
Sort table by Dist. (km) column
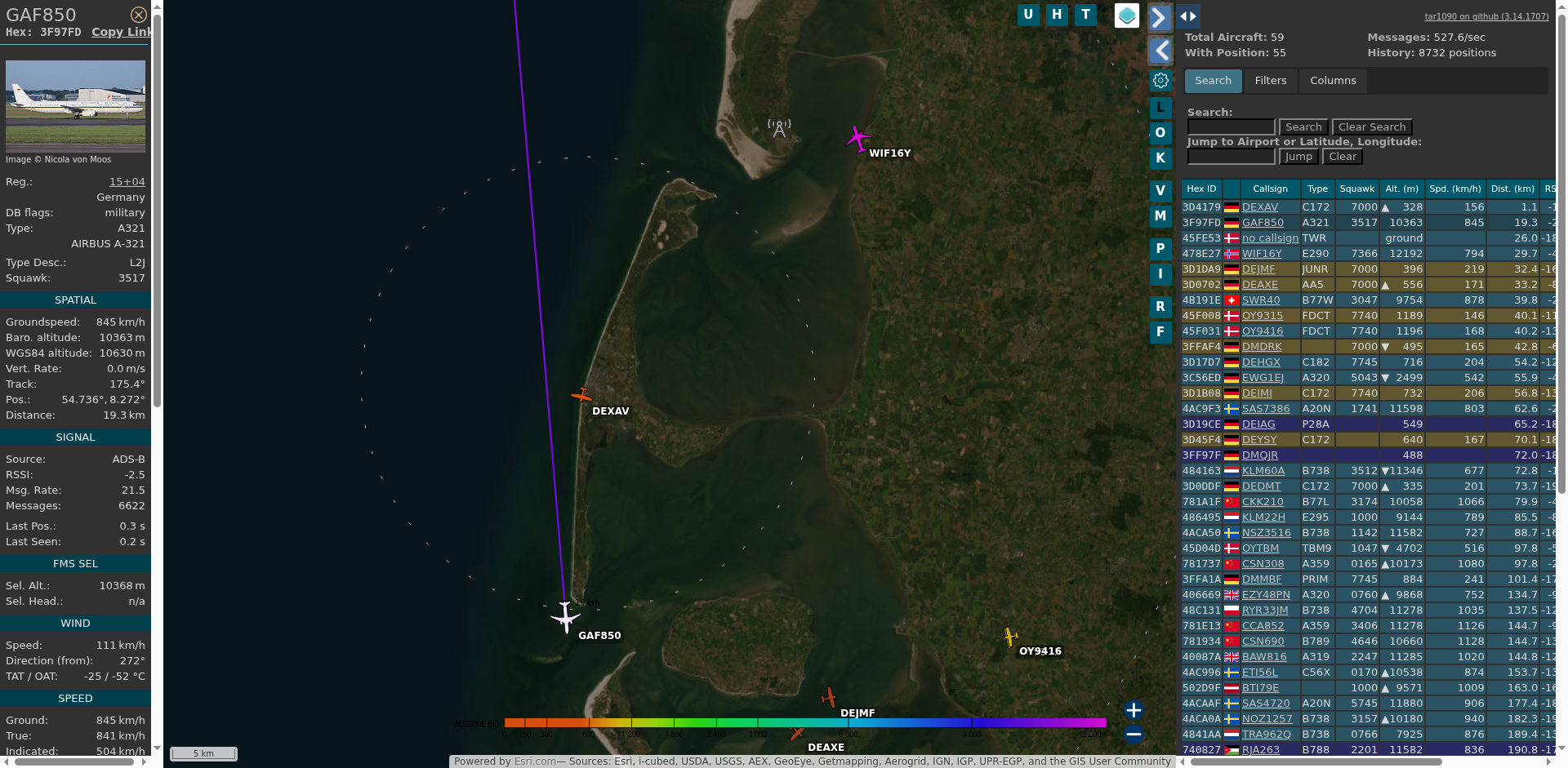[1512, 189]
